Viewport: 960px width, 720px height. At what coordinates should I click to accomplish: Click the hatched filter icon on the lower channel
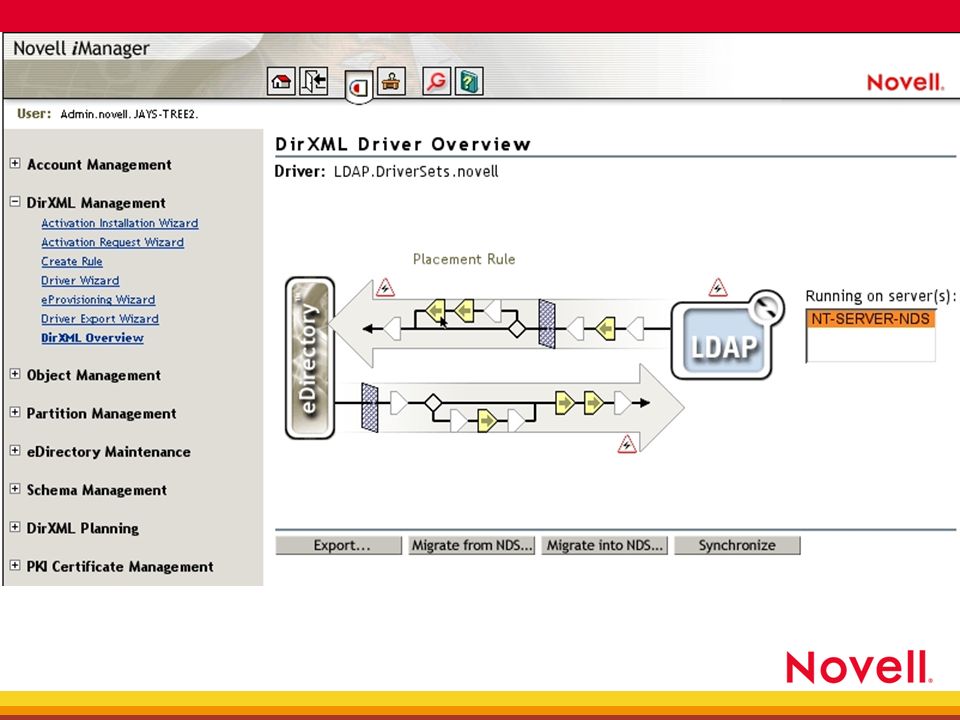coord(370,408)
